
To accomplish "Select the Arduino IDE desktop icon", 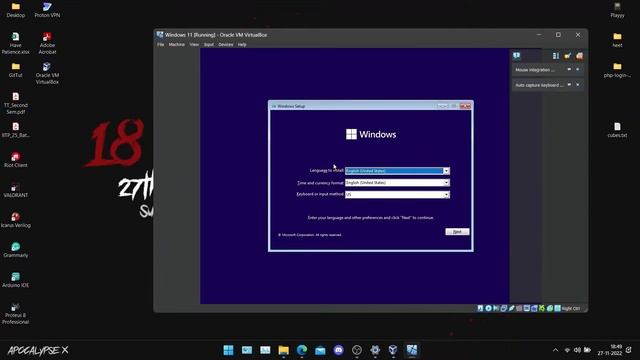I will [x=16, y=280].
